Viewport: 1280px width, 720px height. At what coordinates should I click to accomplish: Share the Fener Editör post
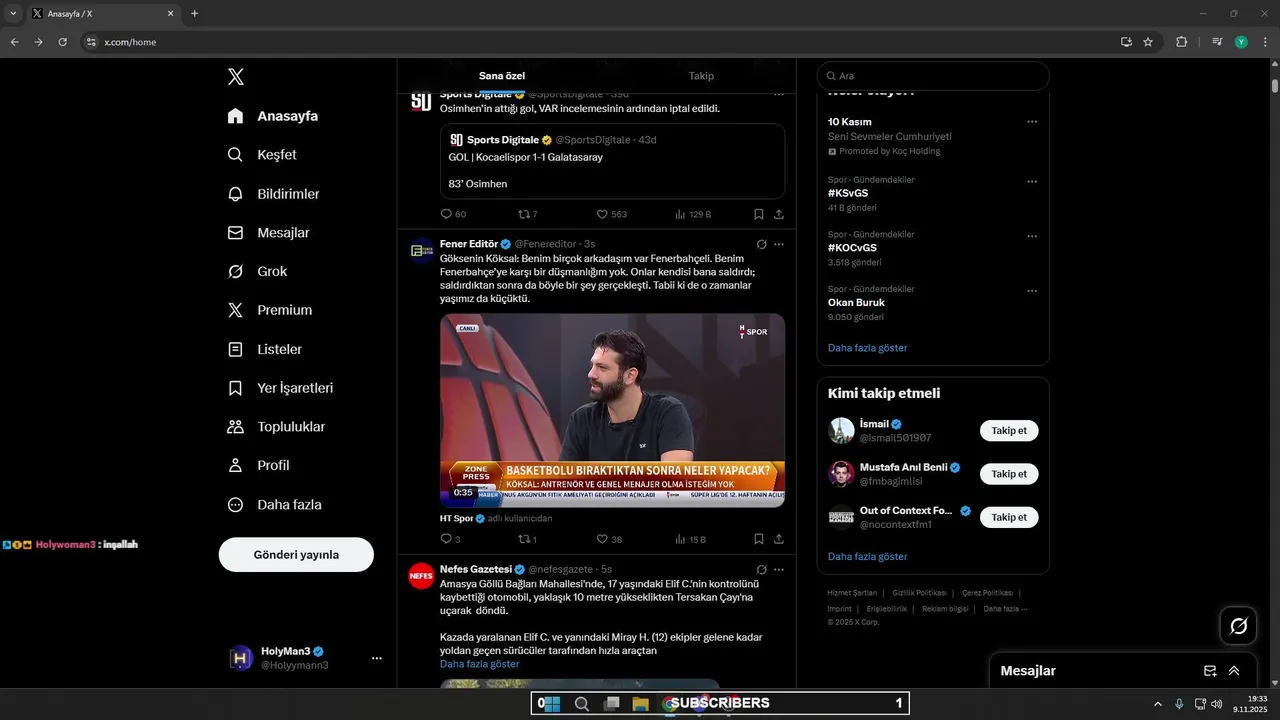click(779, 539)
